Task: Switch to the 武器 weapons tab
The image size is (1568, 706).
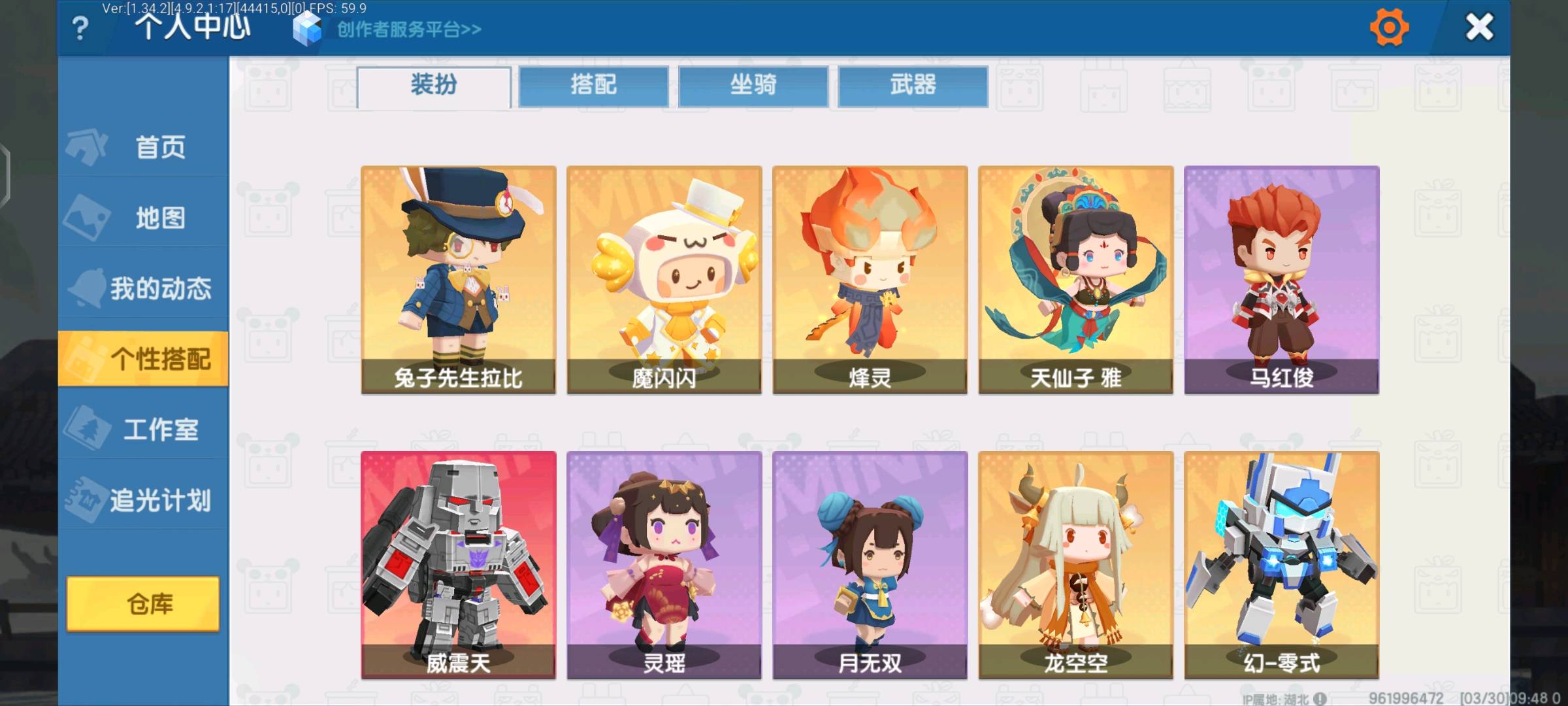Action: click(913, 86)
